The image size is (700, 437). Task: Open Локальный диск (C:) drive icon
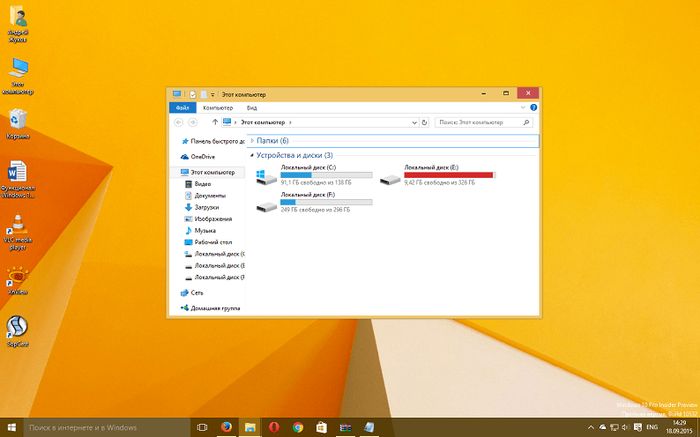point(267,177)
